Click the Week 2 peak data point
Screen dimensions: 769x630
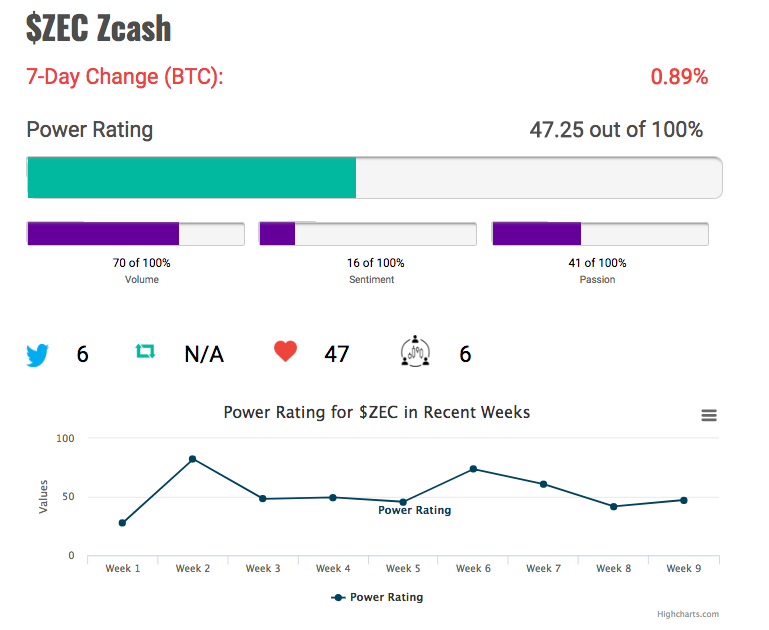[x=192, y=459]
